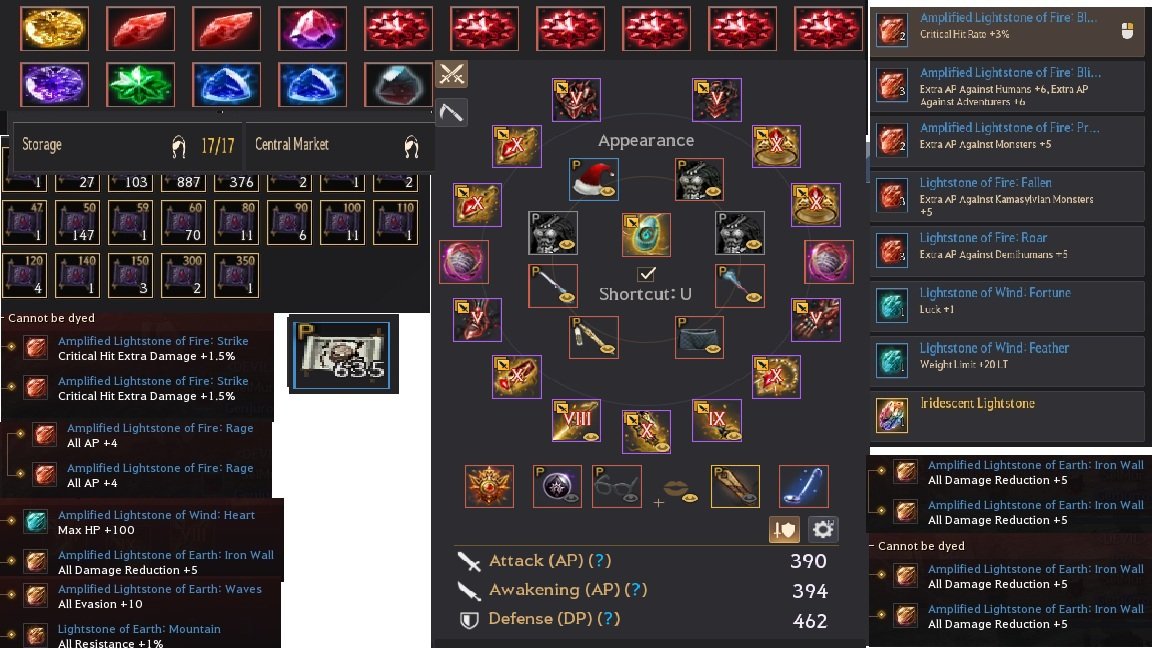
Task: Select the crossed swords combat gear icon
Action: tap(451, 74)
